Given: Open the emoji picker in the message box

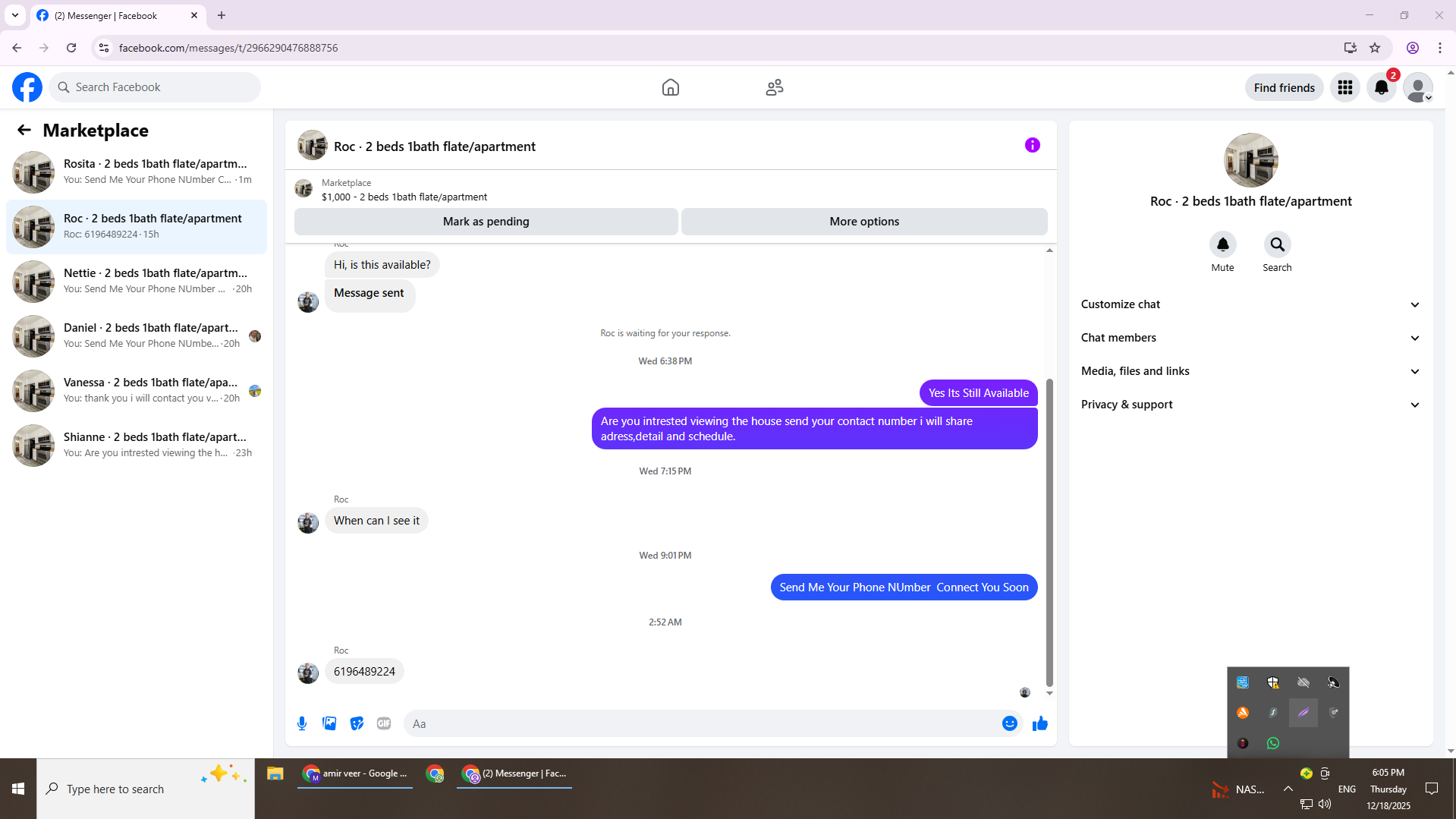Looking at the screenshot, I should [1009, 723].
